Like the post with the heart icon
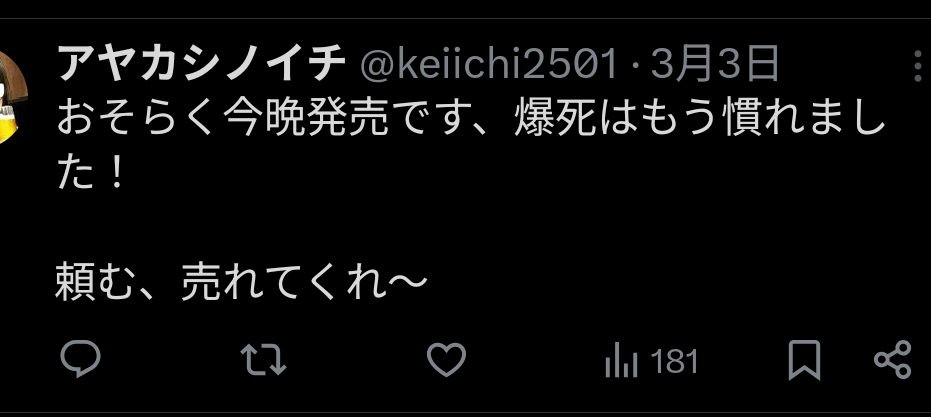The height and width of the screenshot is (417, 931). pyautogui.click(x=446, y=360)
